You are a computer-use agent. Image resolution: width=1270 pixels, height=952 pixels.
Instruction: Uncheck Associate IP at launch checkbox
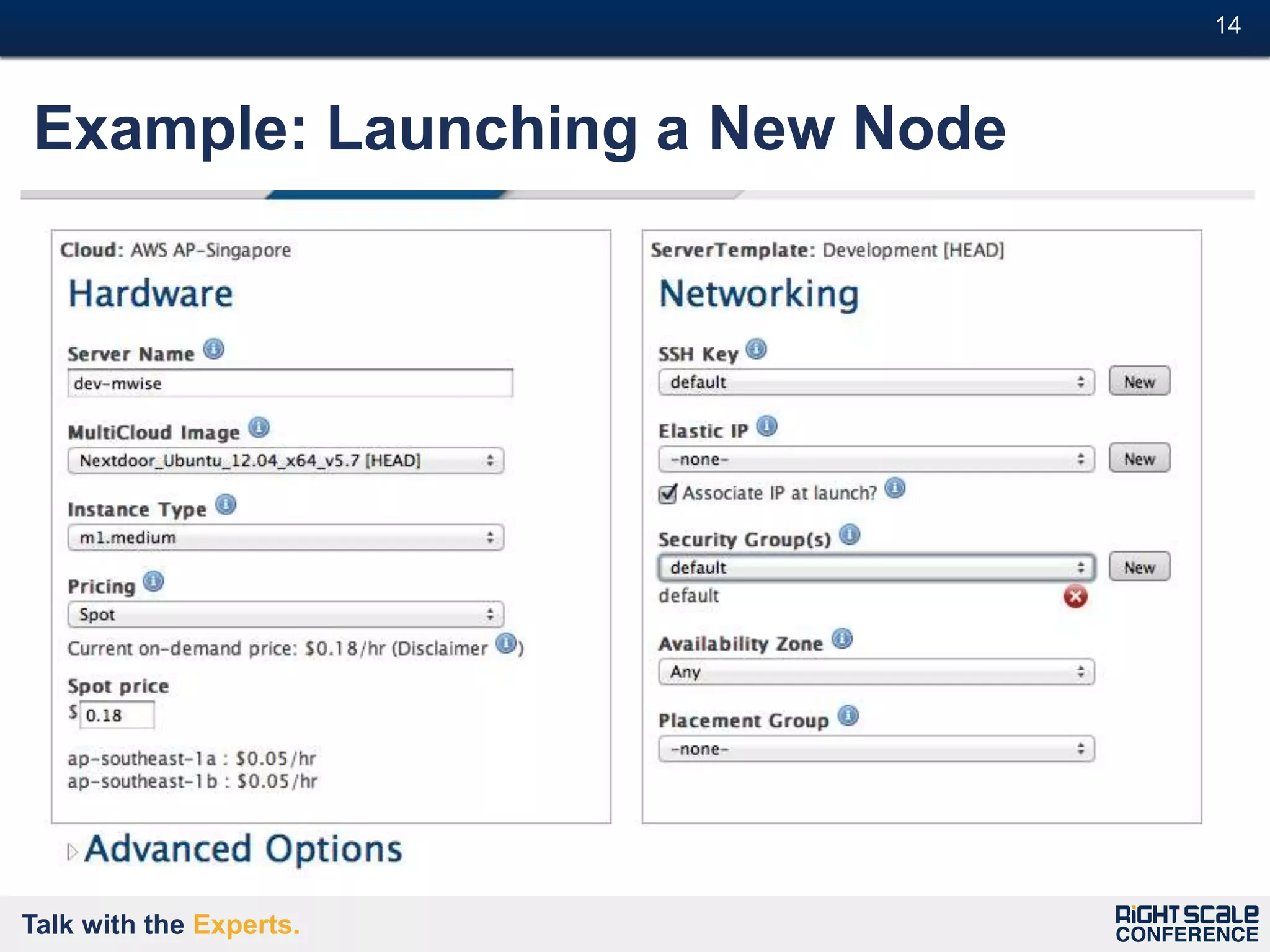pos(668,494)
